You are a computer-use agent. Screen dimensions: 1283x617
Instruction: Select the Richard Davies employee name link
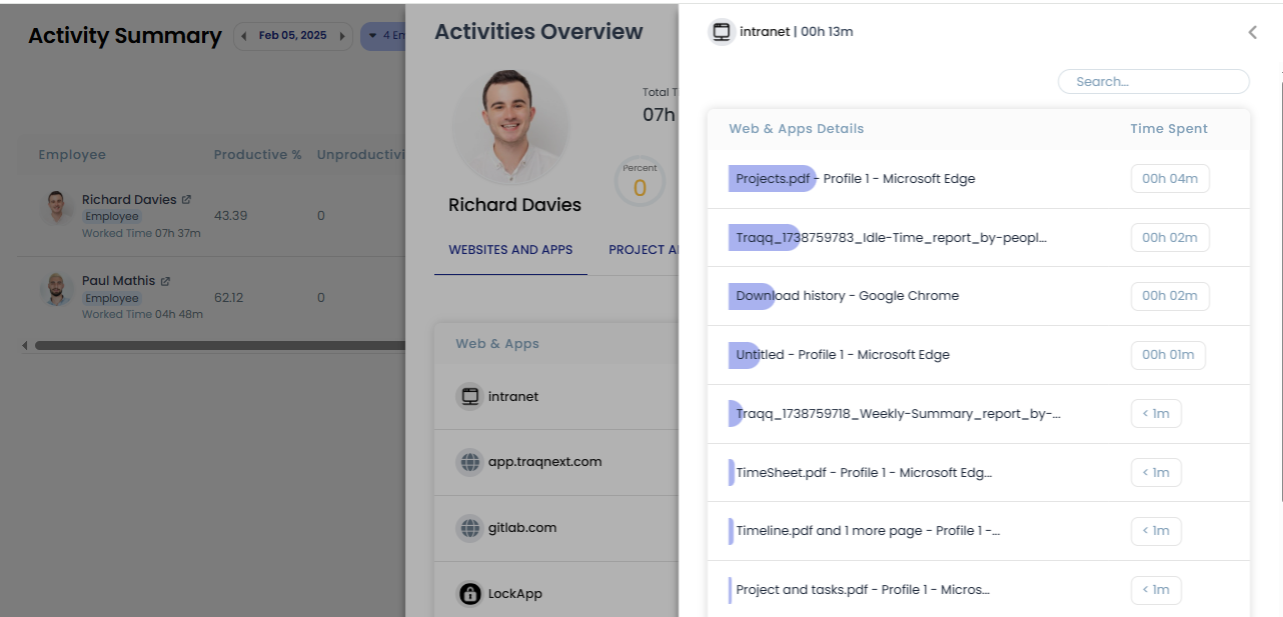click(129, 198)
